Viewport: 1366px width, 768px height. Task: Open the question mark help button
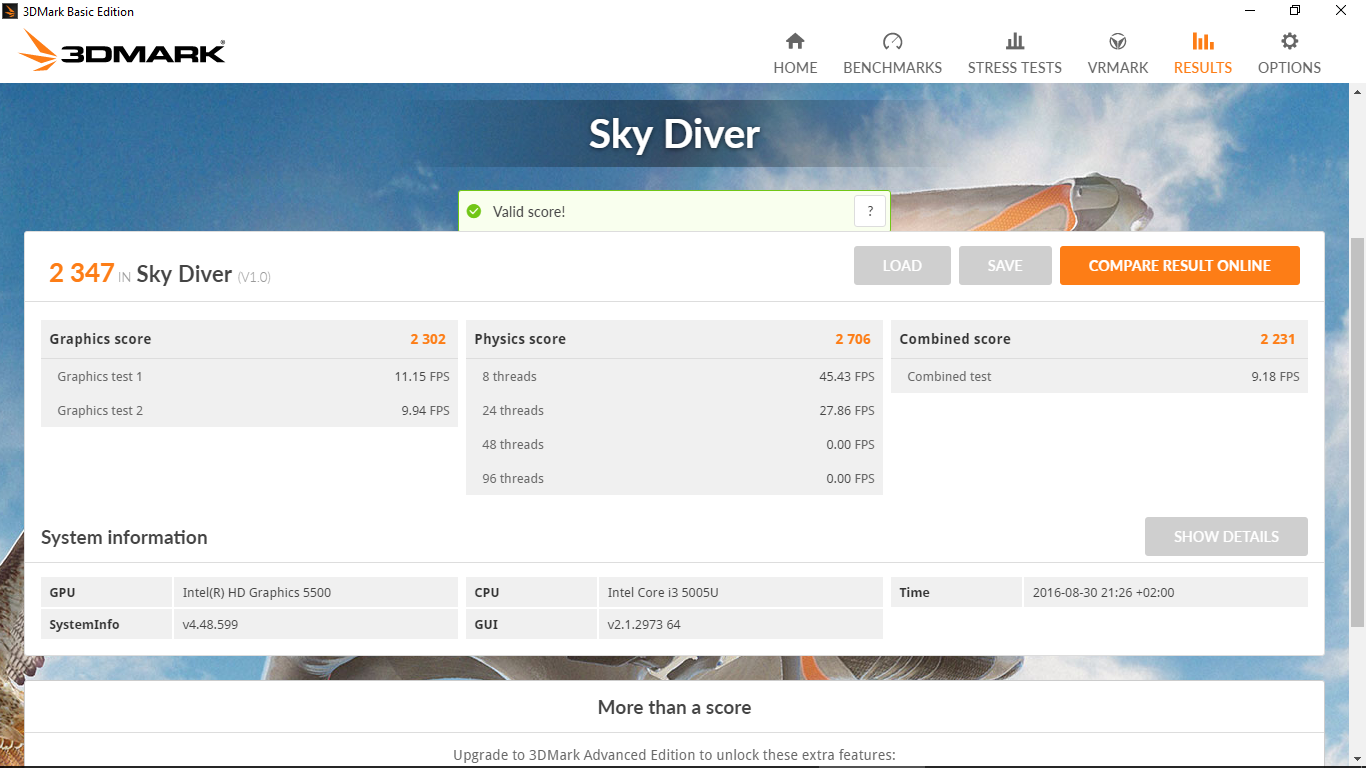(x=869, y=211)
